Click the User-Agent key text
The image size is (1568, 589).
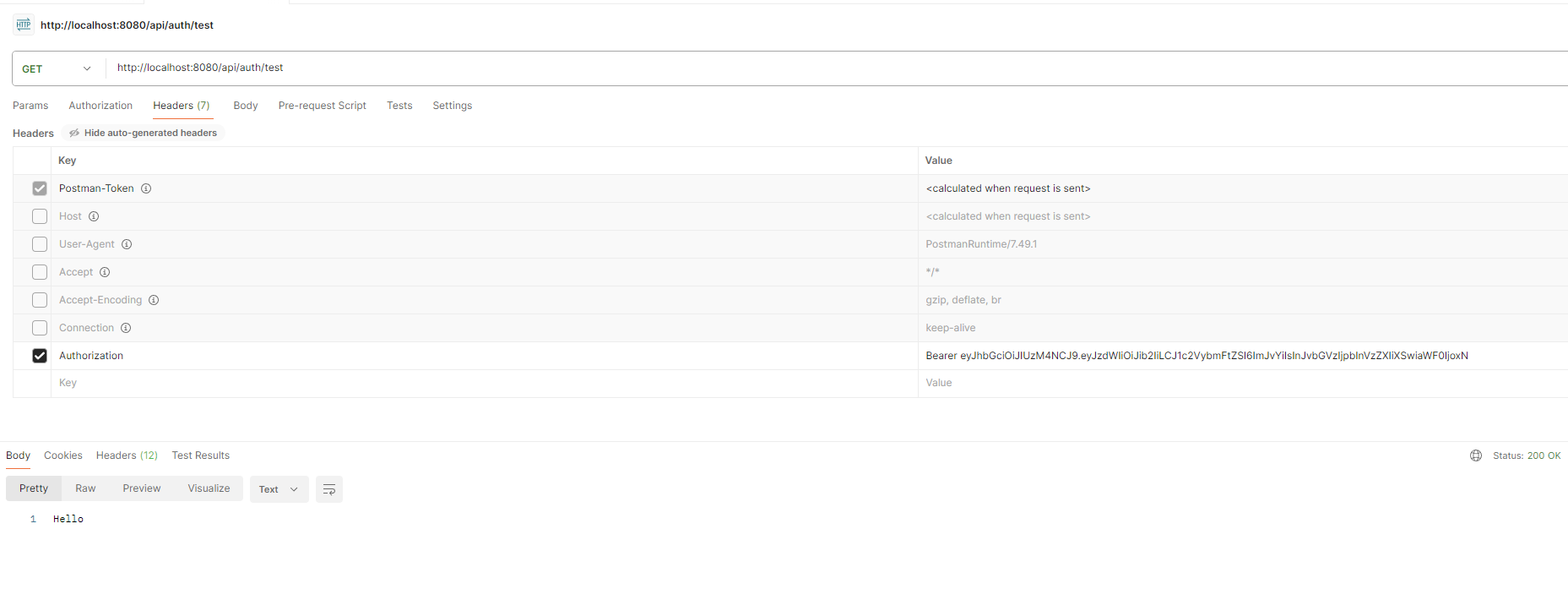(x=87, y=244)
